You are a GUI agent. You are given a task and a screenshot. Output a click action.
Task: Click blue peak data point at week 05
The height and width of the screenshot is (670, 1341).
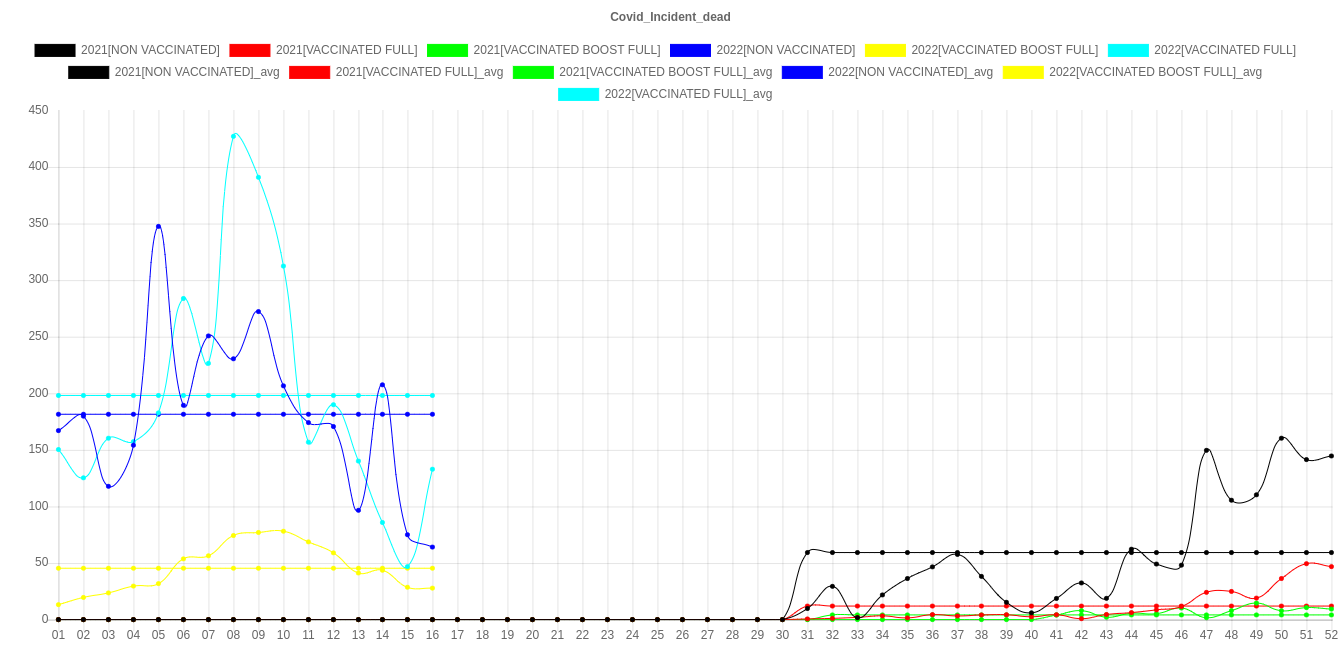(158, 226)
